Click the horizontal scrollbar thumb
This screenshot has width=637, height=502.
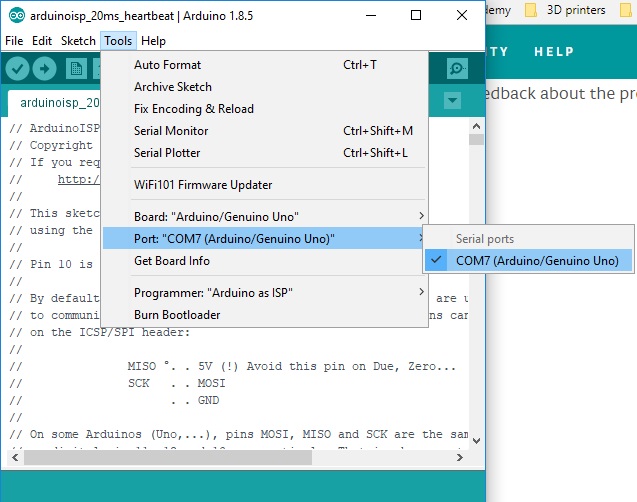168,457
